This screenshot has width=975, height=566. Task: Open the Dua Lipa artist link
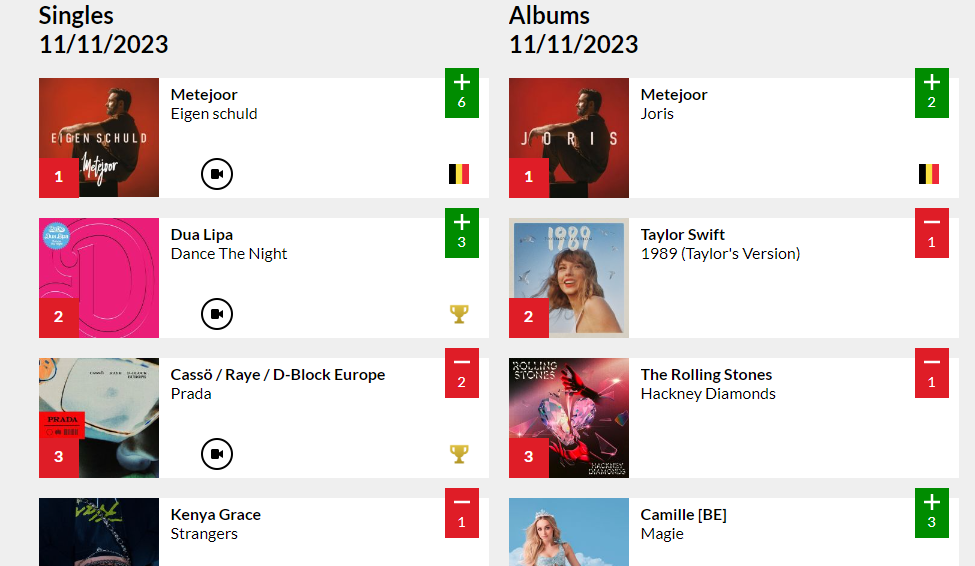(x=202, y=234)
